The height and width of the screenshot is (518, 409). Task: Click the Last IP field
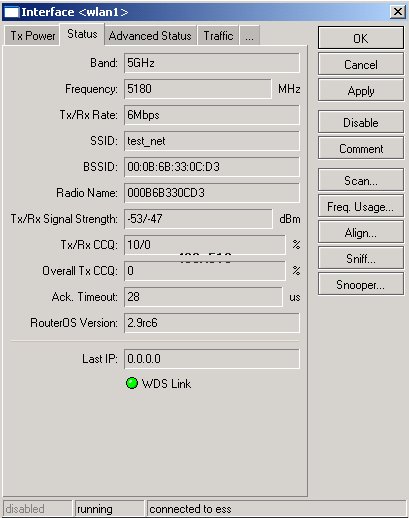coord(212,359)
